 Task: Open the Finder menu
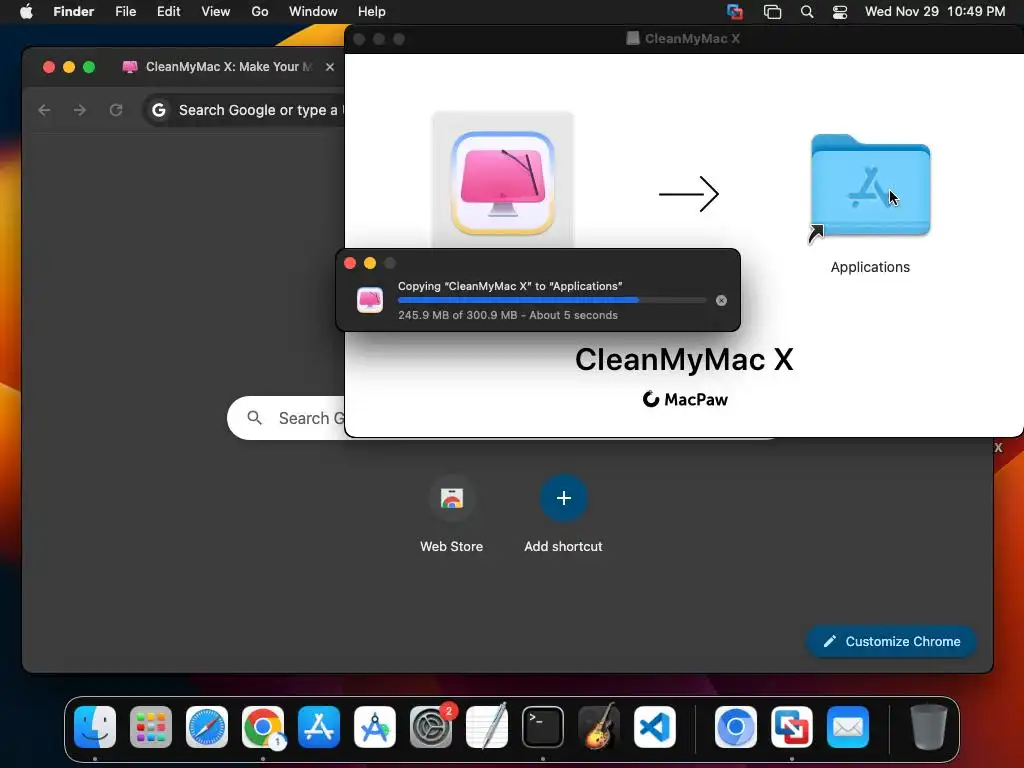tap(74, 12)
